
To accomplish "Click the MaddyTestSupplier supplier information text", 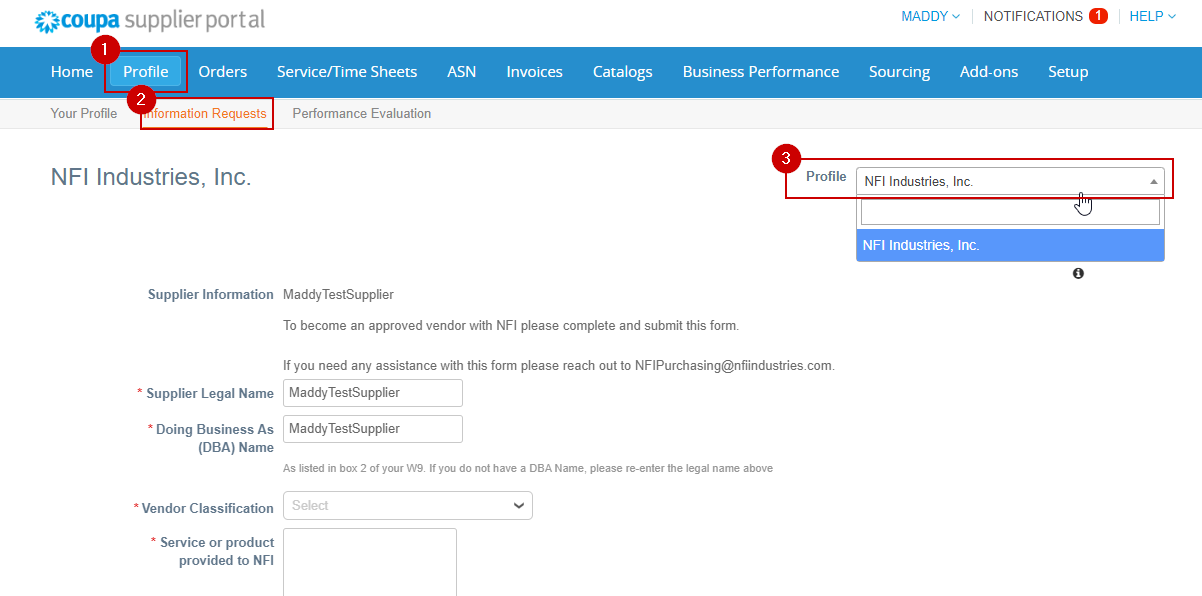I will tap(338, 295).
